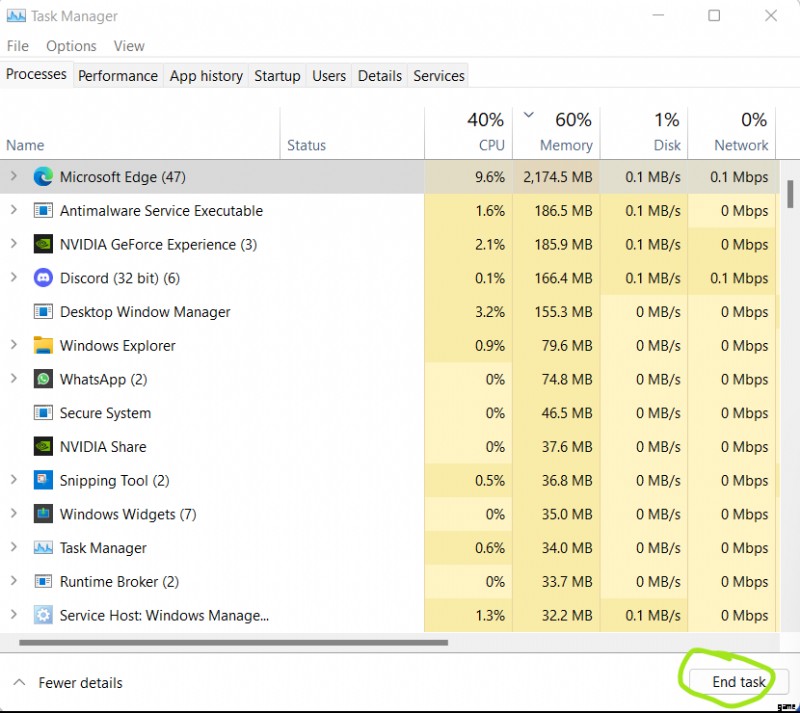800x713 pixels.
Task: Sort processes by Disk column
Action: pos(644,133)
